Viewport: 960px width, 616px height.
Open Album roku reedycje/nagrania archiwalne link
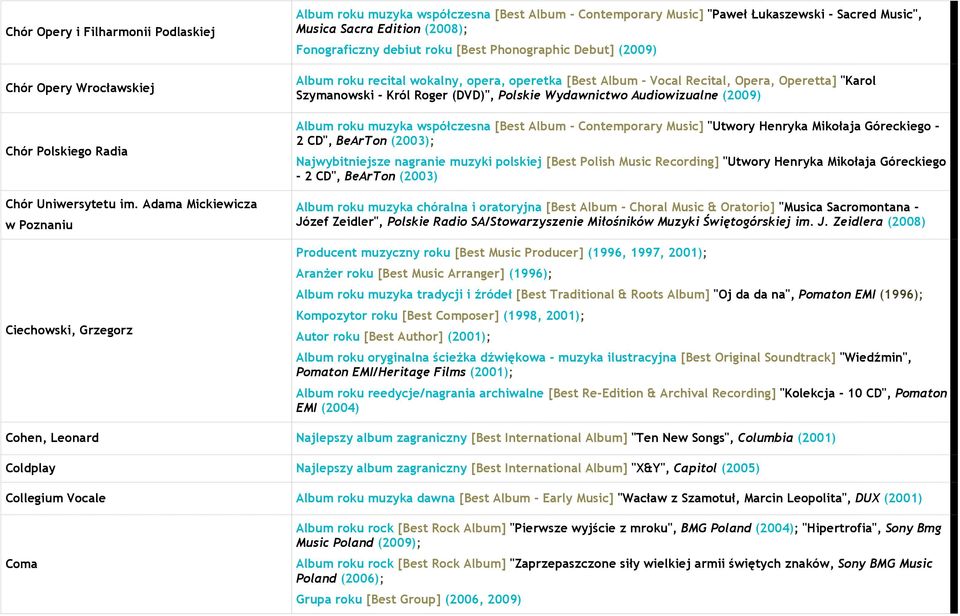click(419, 393)
